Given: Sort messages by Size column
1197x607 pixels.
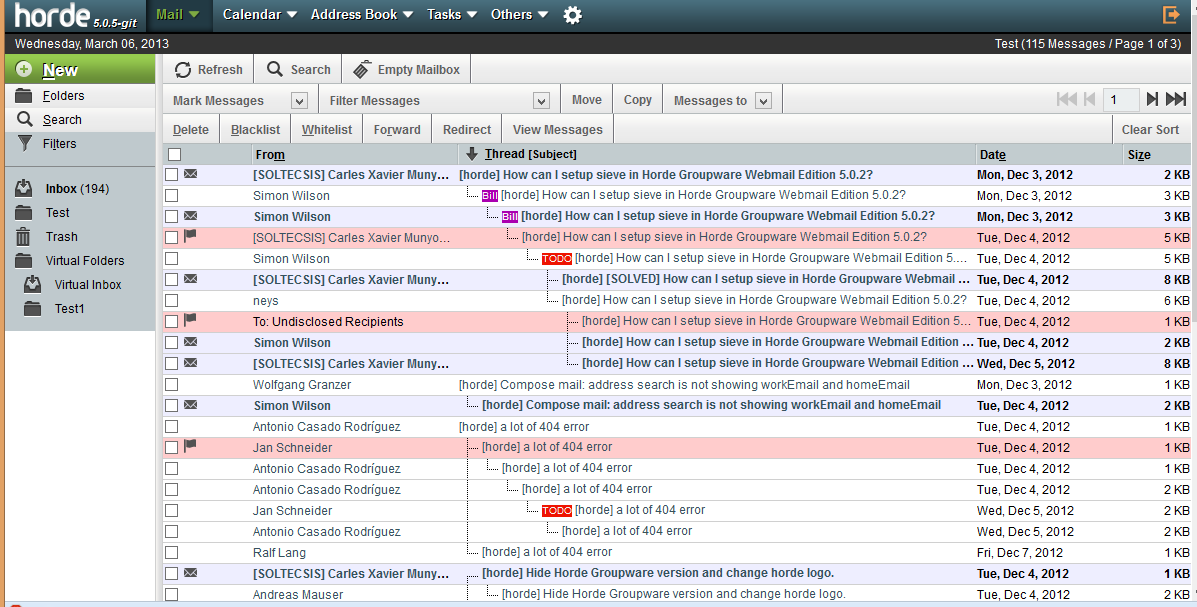Looking at the screenshot, I should (x=1139, y=155).
